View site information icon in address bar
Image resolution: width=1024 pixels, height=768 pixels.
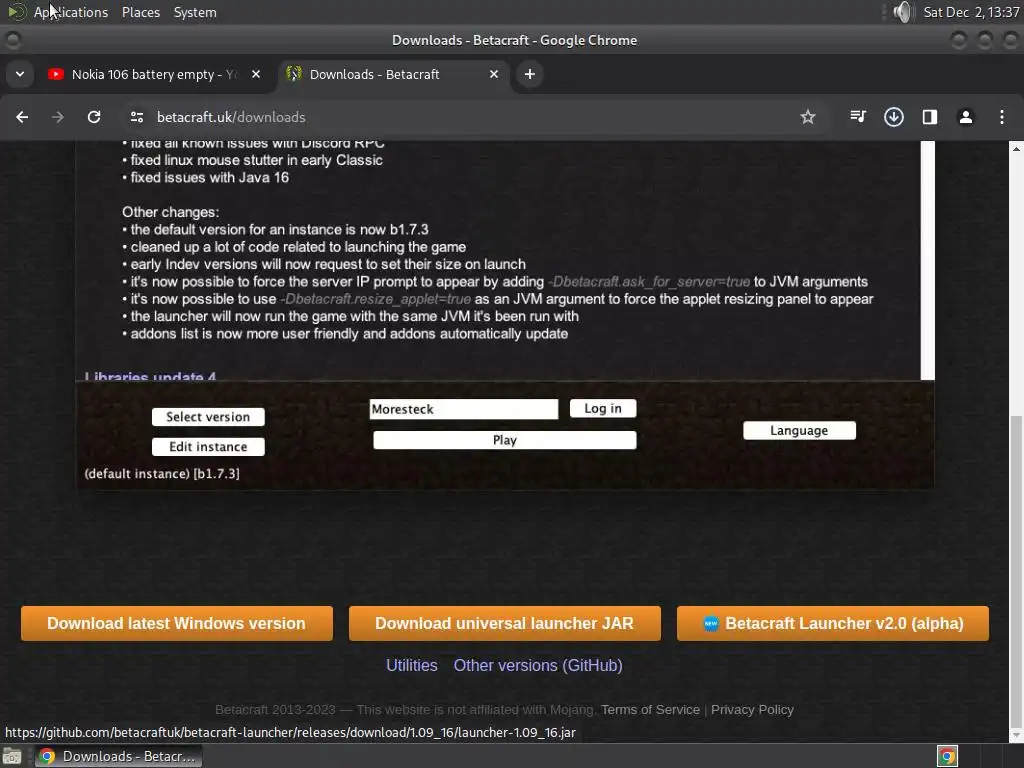point(136,117)
